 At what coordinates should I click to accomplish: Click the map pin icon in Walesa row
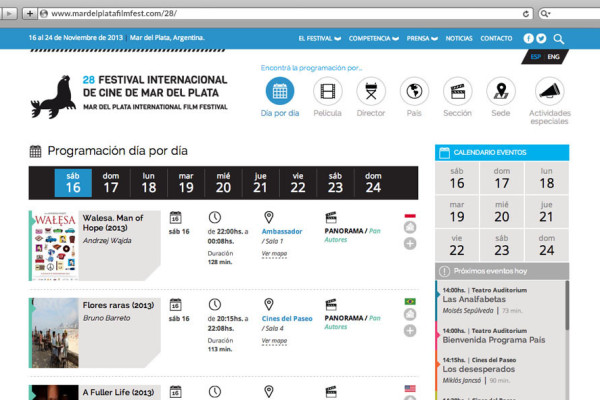tap(269, 217)
